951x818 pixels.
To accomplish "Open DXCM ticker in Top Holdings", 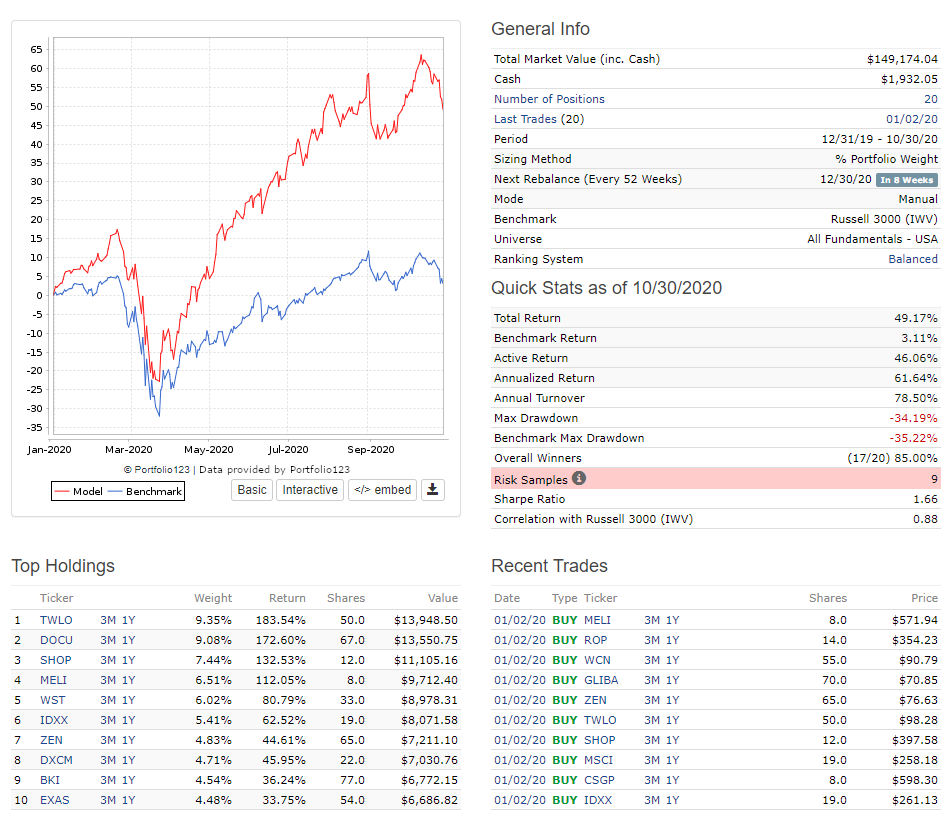I will click(x=57, y=760).
